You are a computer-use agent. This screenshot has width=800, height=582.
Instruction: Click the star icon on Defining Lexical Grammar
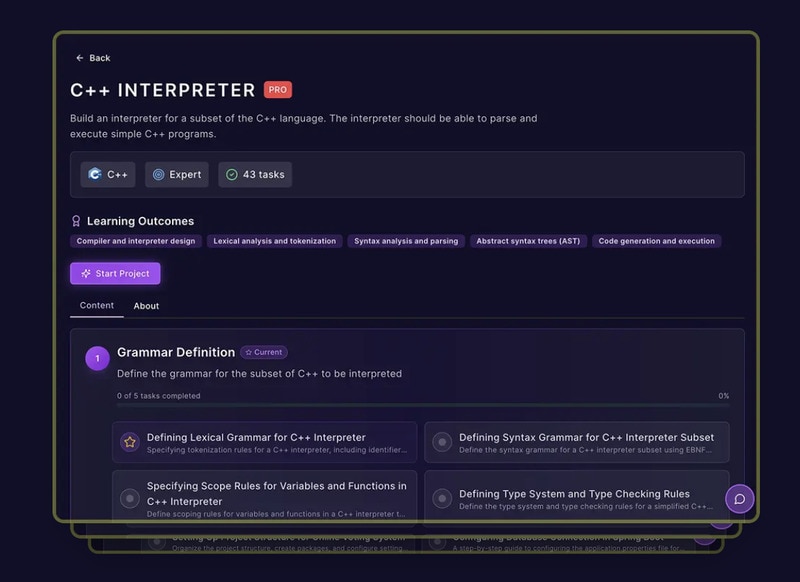pos(129,442)
